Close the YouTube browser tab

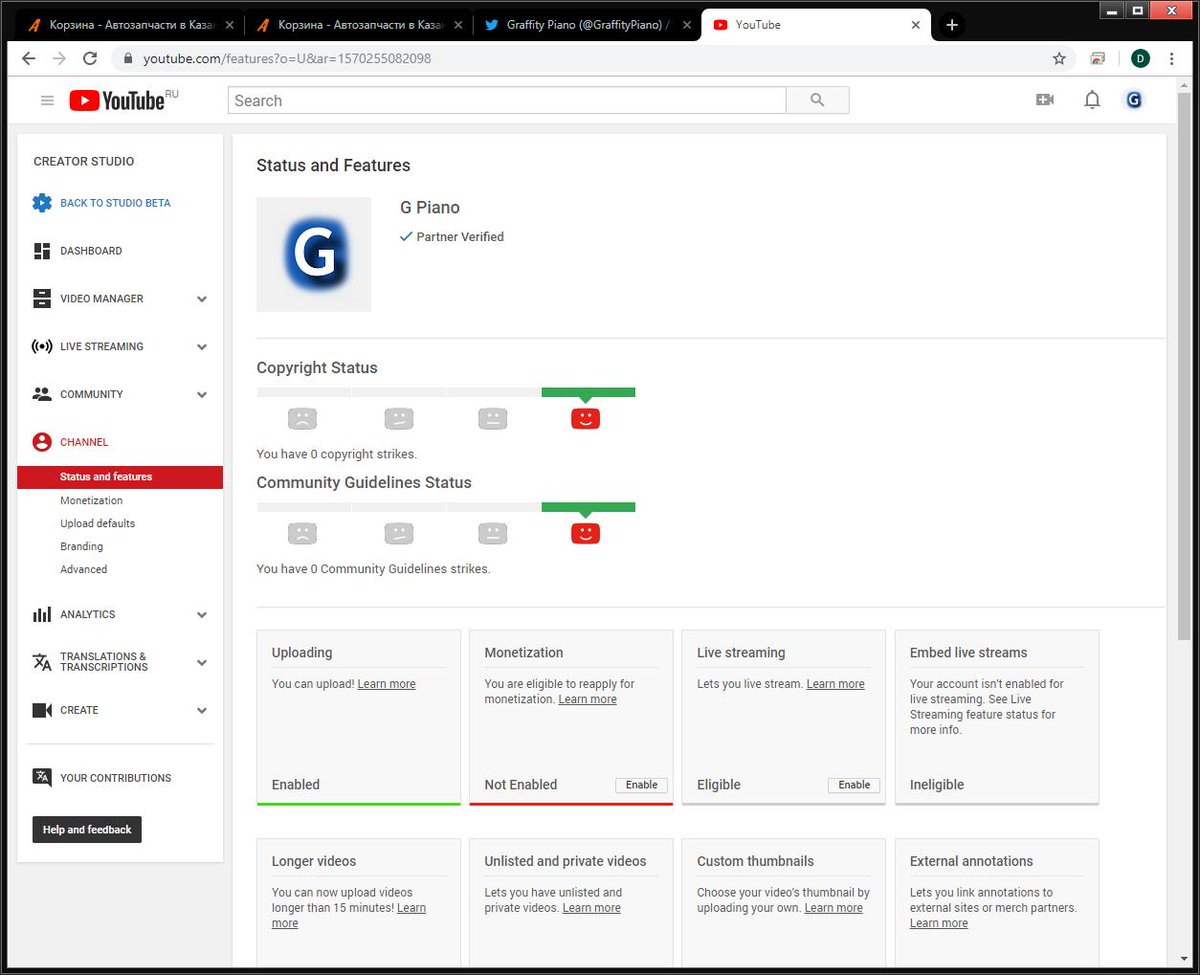point(915,25)
